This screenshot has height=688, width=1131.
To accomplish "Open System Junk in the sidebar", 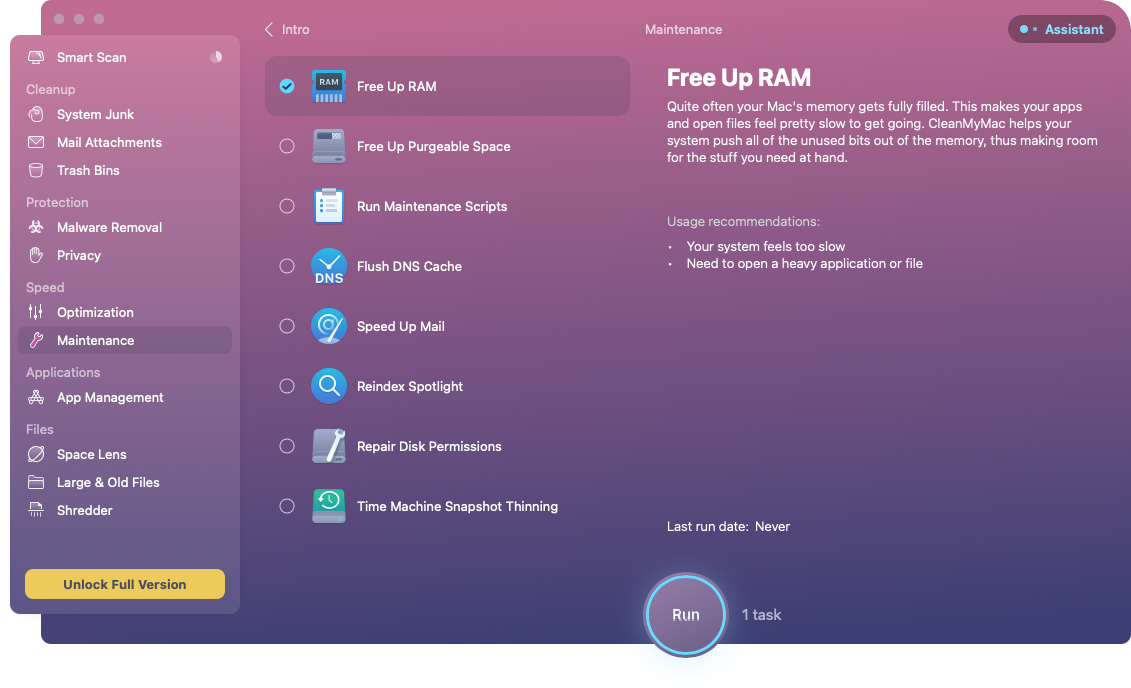I will click(x=125, y=114).
